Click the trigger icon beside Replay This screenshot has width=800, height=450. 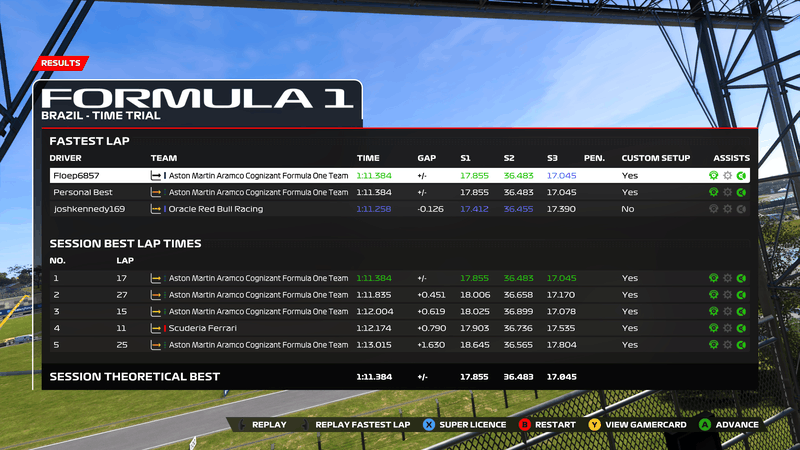(243, 424)
